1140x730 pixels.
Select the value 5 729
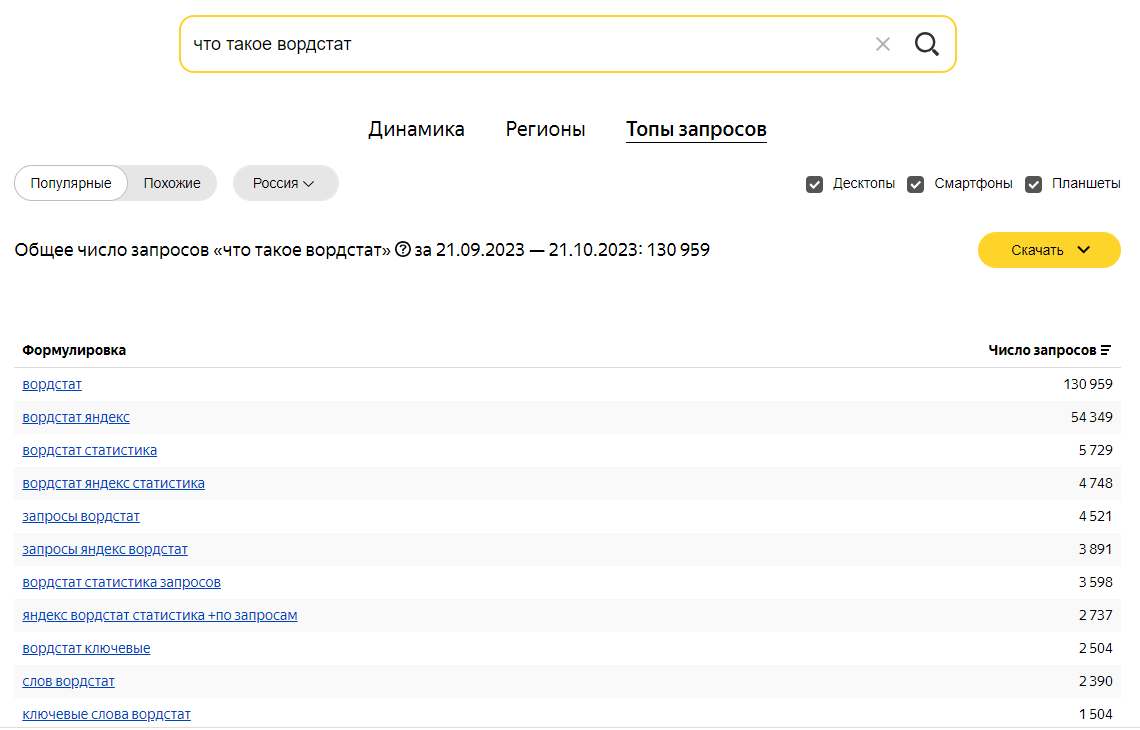click(x=1096, y=450)
